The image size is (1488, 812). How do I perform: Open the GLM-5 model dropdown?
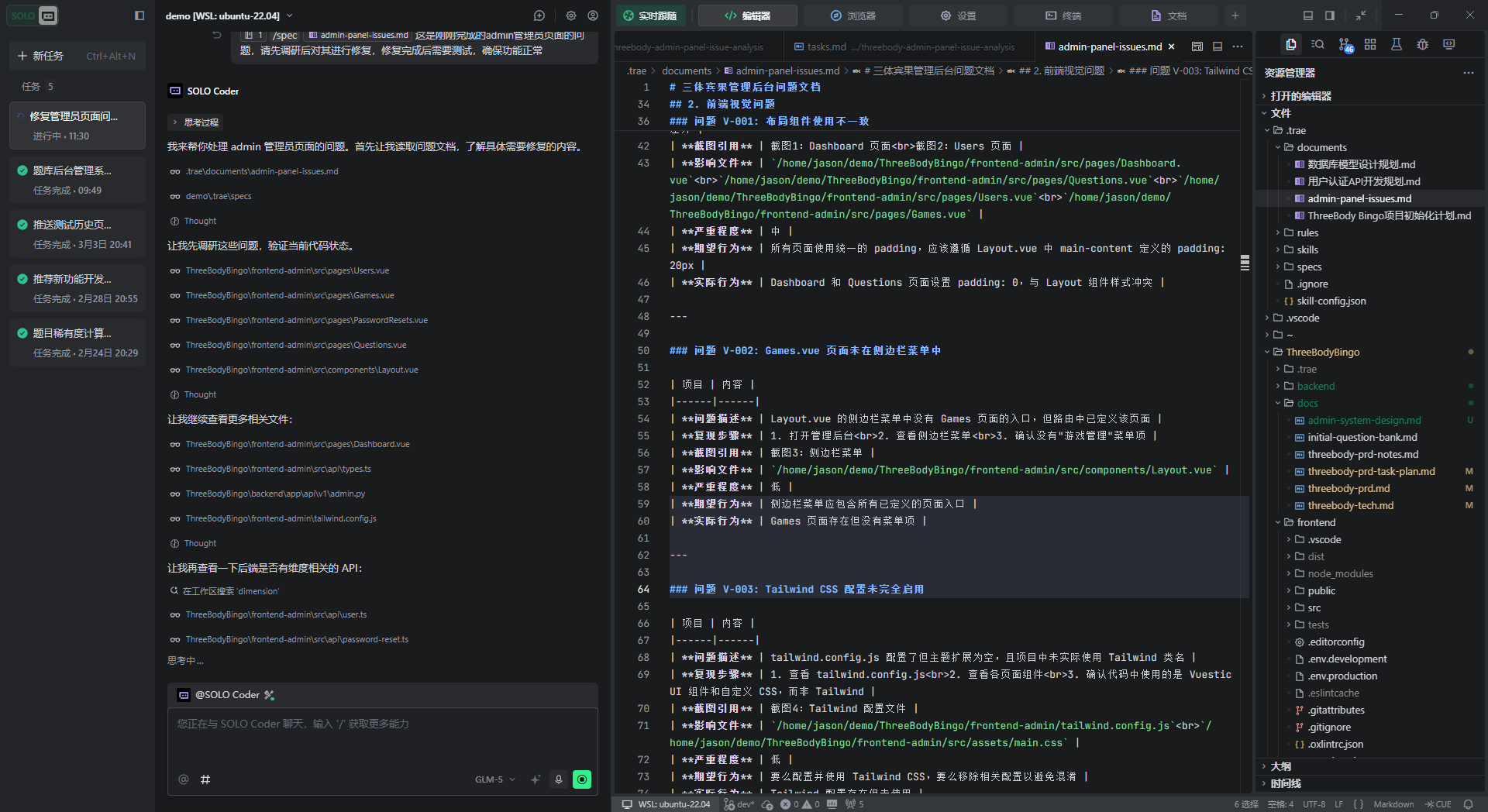494,779
